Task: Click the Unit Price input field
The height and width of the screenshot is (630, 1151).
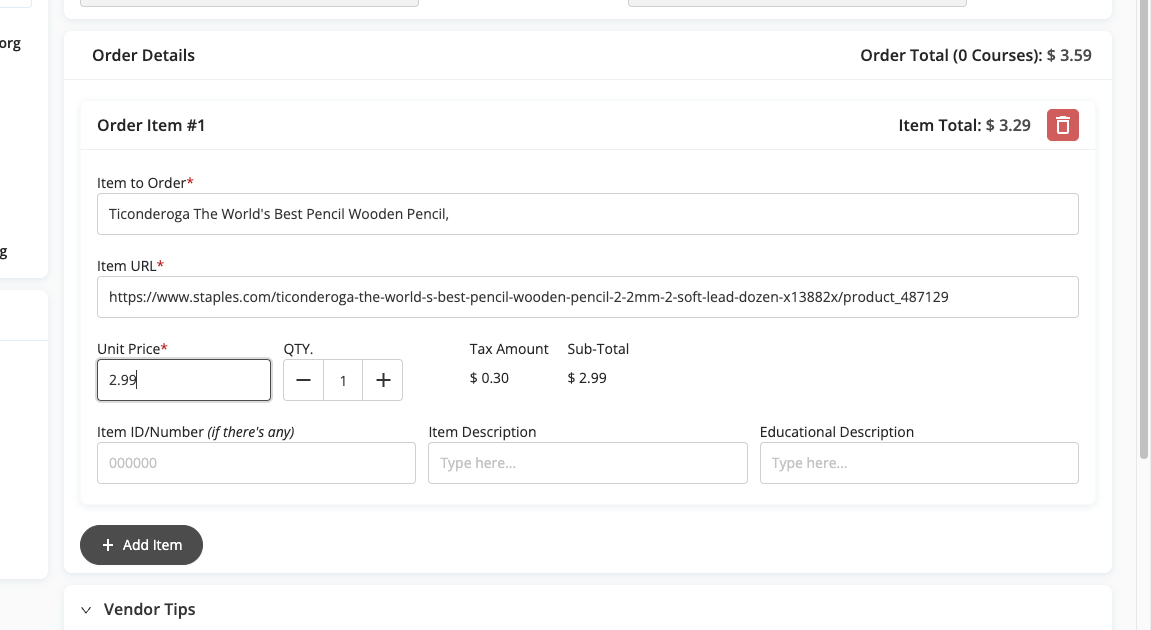Action: coord(184,380)
